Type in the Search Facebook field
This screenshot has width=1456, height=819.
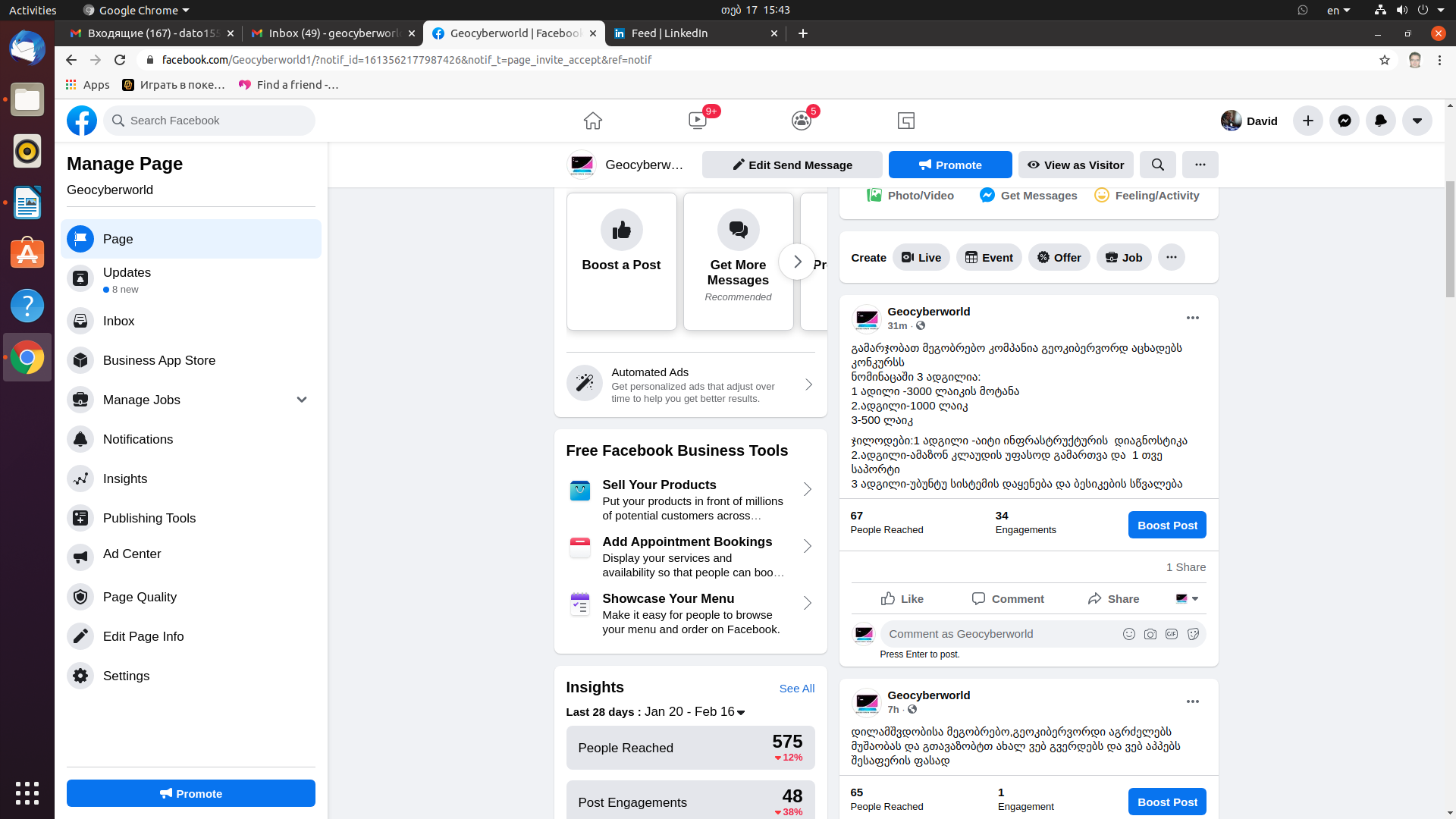click(209, 120)
